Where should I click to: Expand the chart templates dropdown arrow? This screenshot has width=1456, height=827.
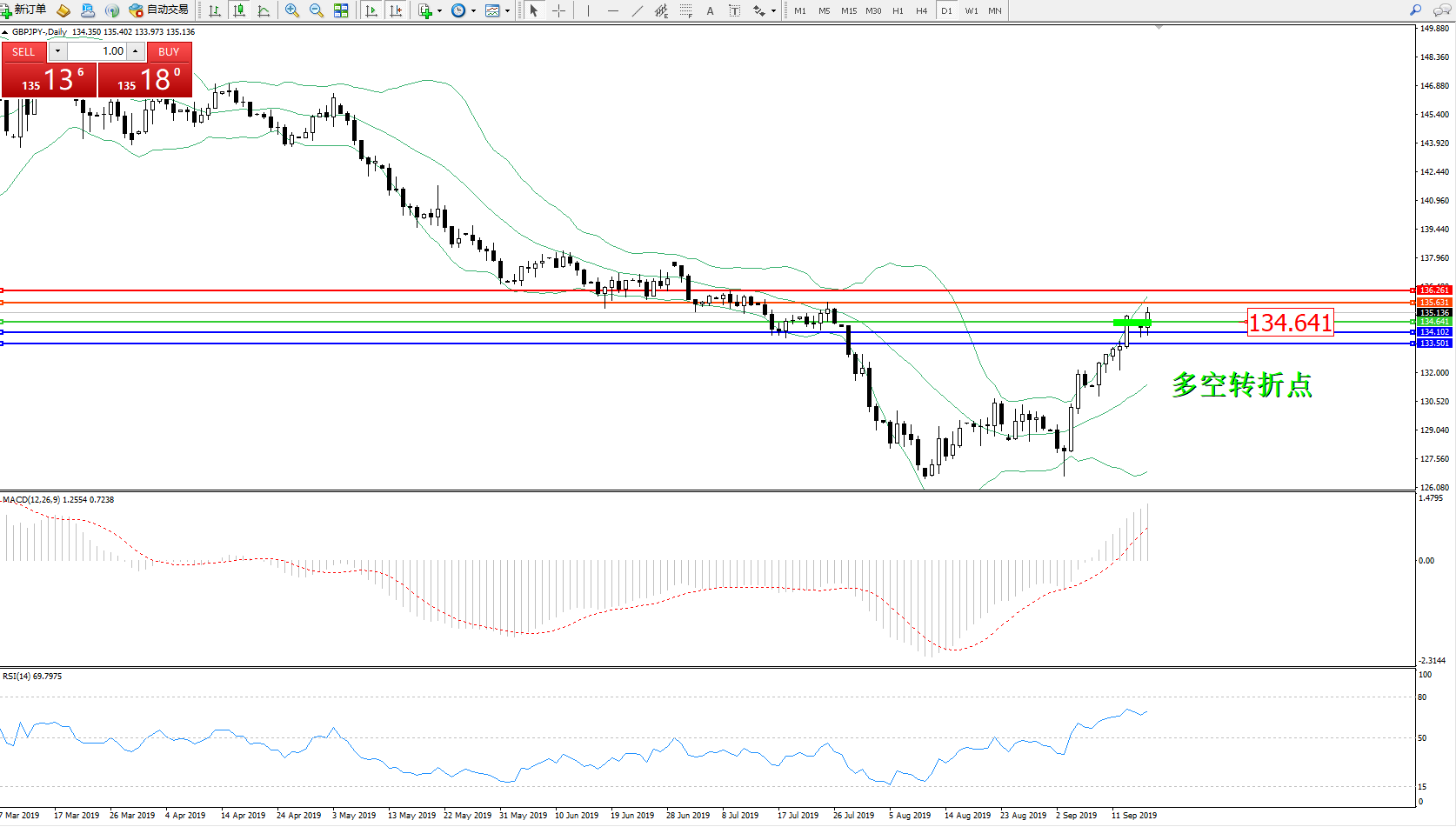(x=507, y=10)
